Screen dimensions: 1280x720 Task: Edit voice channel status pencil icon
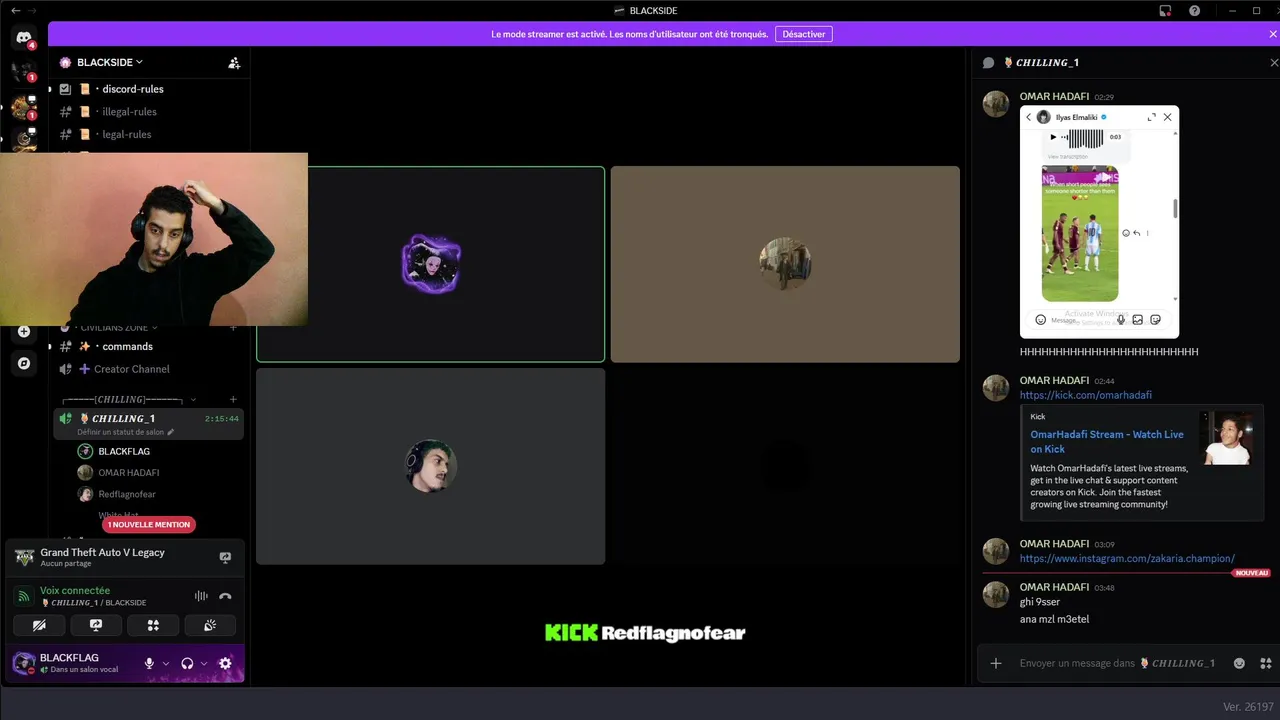coord(171,432)
